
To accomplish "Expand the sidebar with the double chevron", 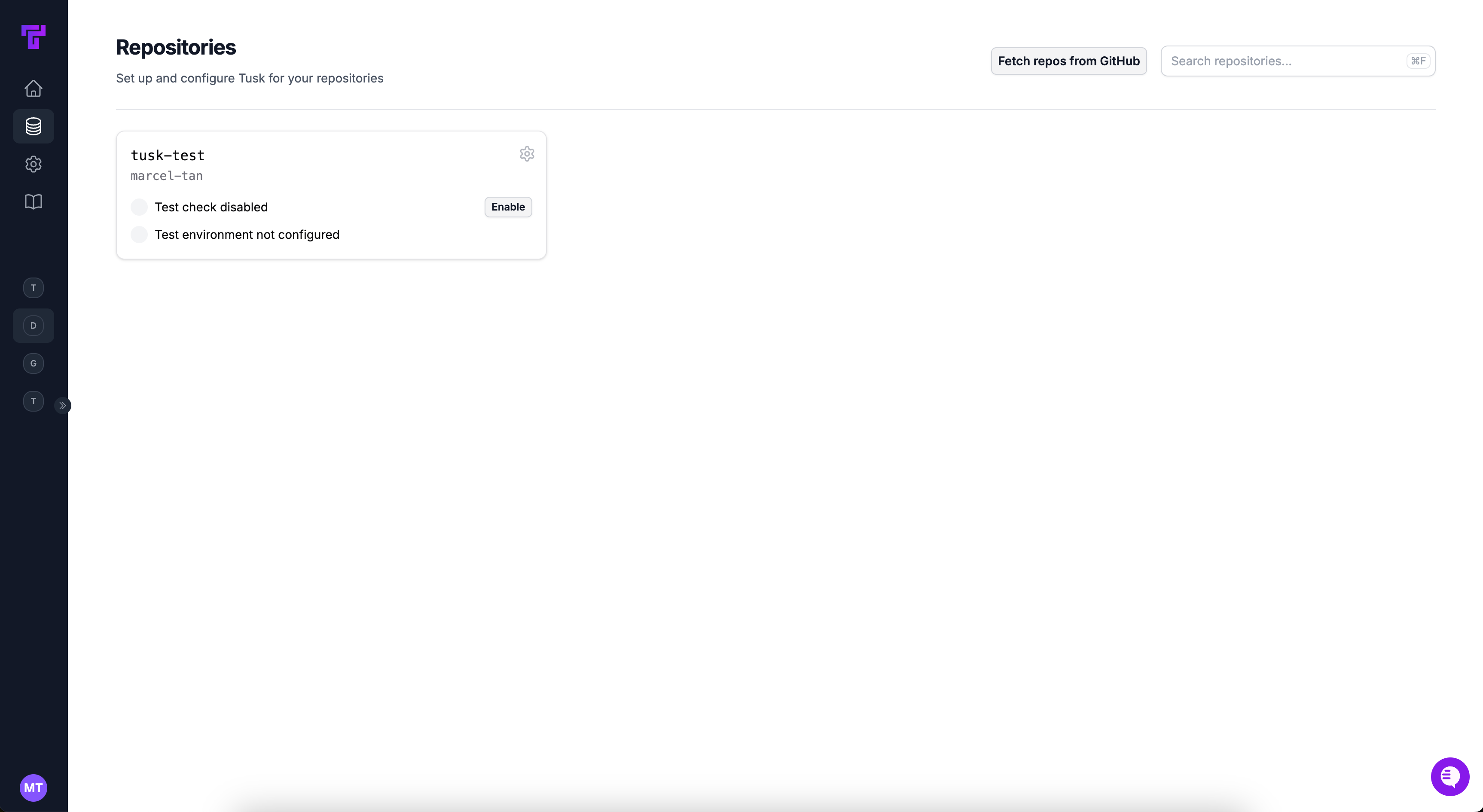I will [x=62, y=406].
